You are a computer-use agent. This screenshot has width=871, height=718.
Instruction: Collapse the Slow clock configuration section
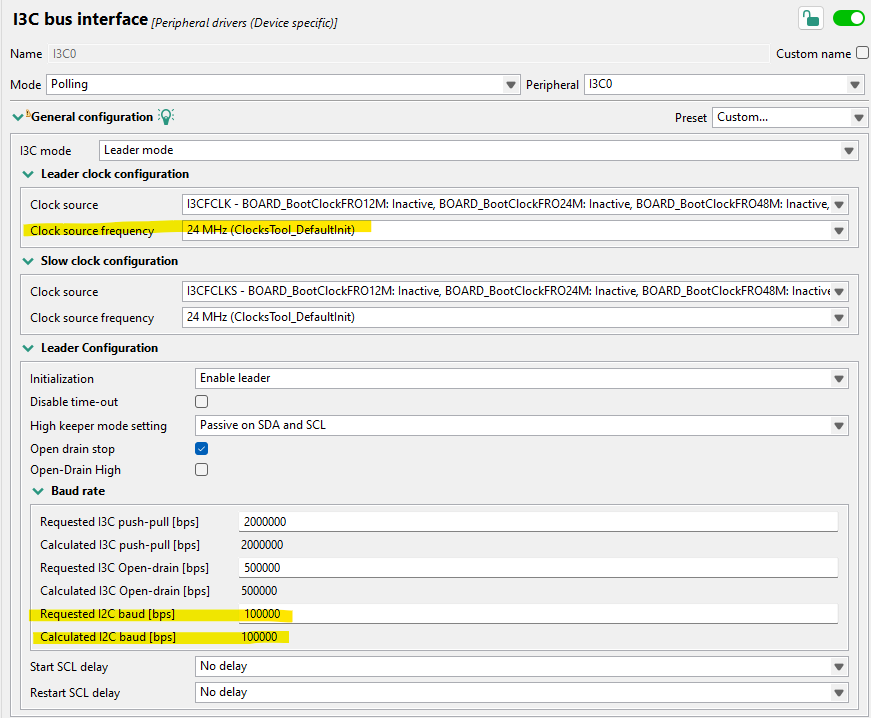click(28, 260)
